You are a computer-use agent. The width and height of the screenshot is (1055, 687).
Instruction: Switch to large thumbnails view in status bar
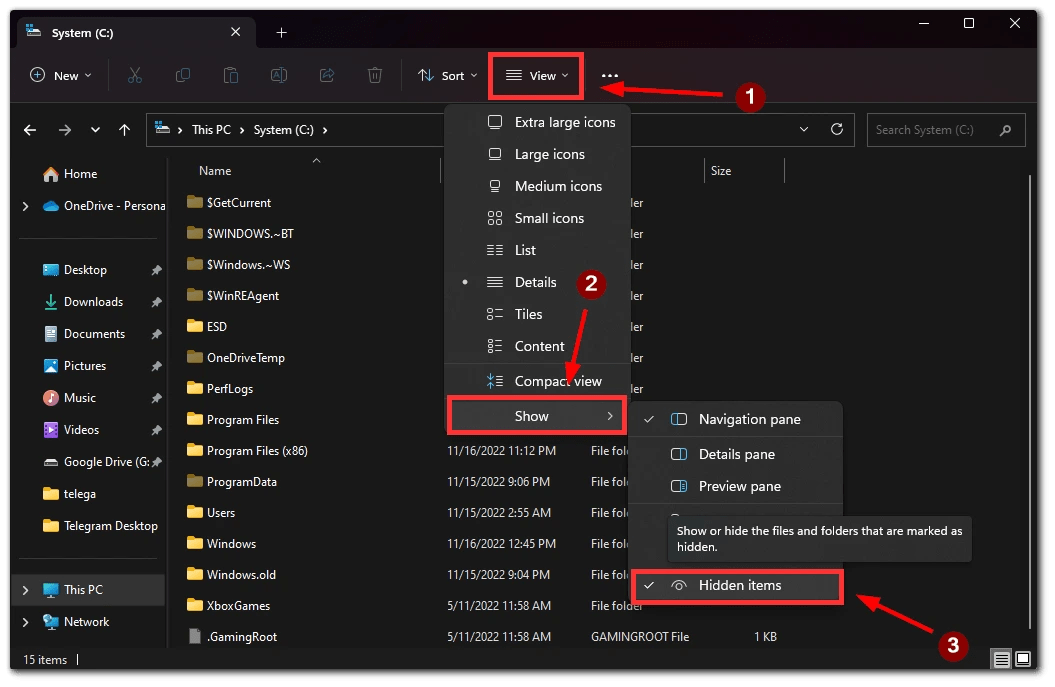(1022, 659)
